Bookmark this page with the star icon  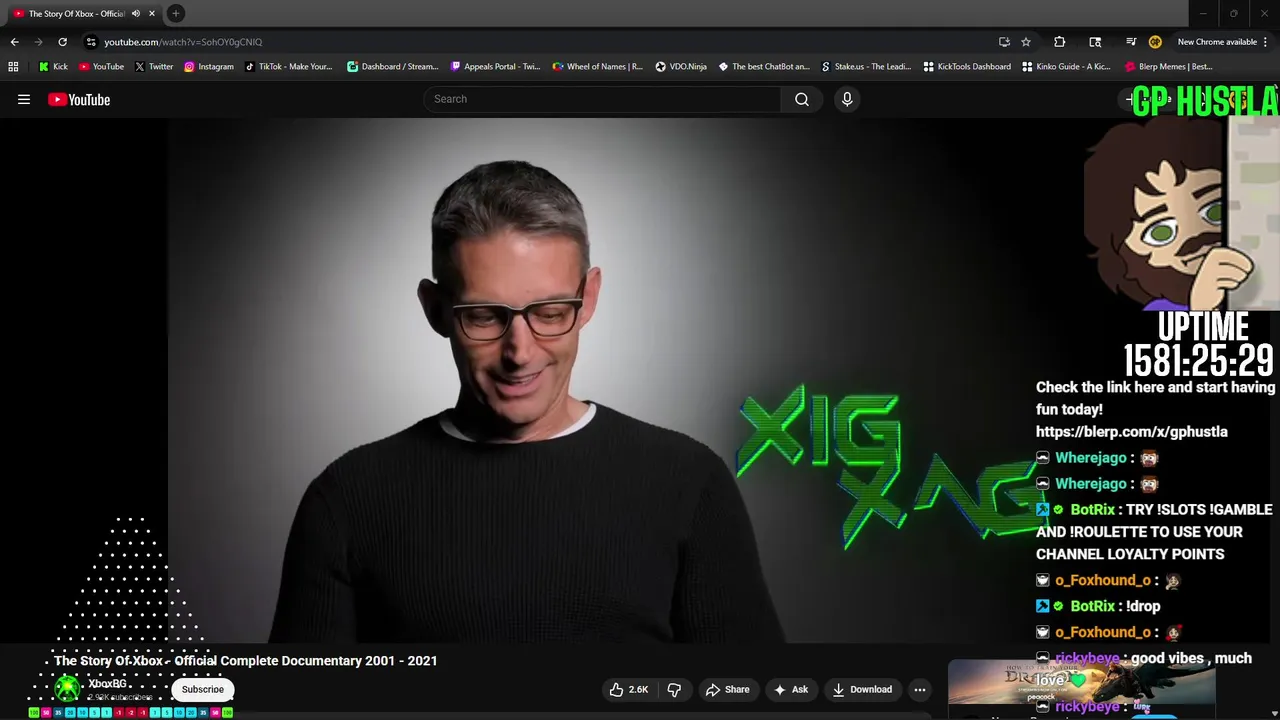(x=1026, y=42)
